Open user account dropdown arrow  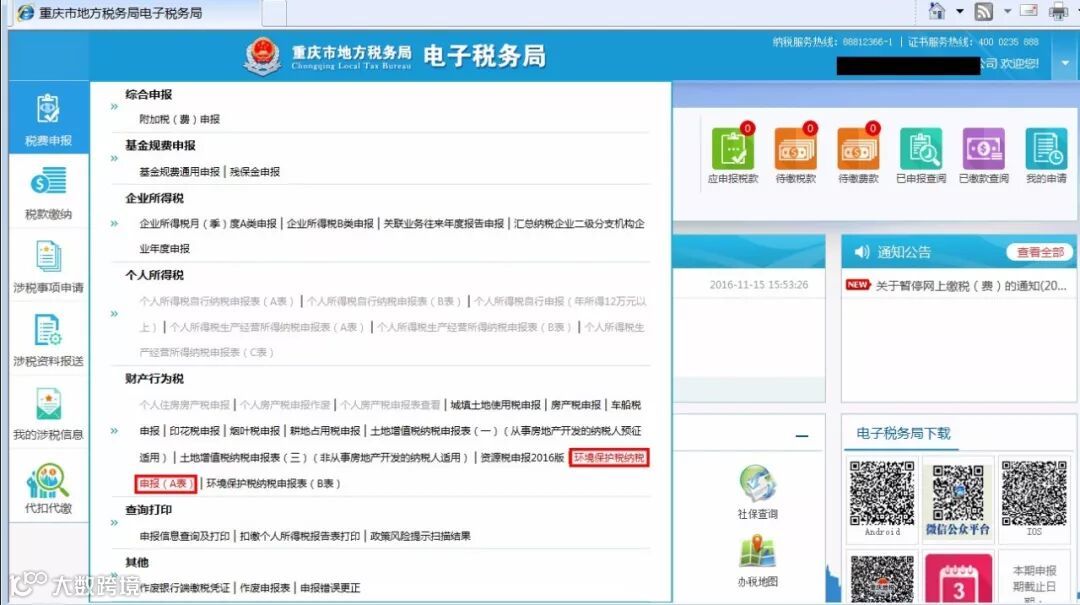point(1065,63)
